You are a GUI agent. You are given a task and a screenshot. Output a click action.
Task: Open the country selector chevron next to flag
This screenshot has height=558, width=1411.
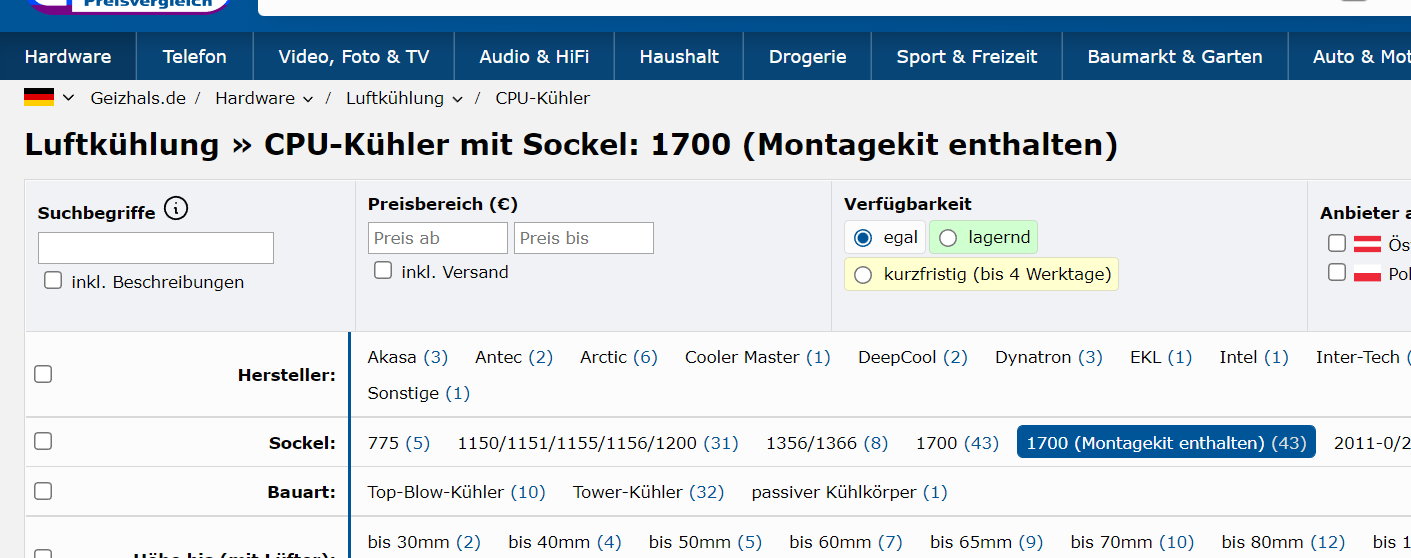(68, 98)
